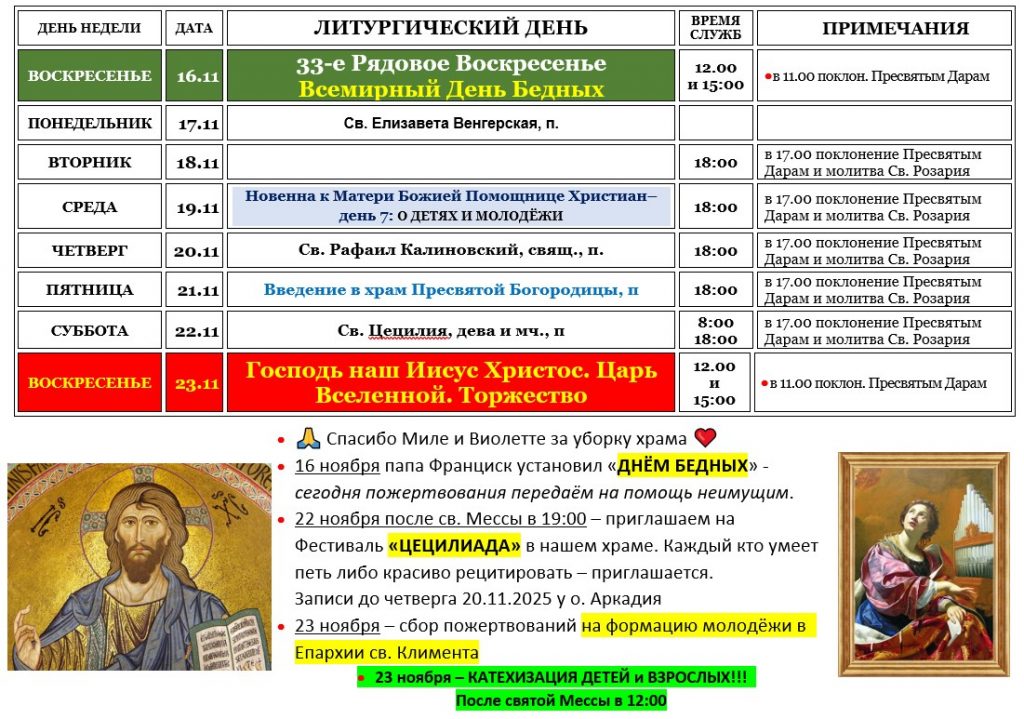Click the highlighted «ЦЕЦИЛИАДА» festival name
The image size is (1024, 719).
click(454, 546)
